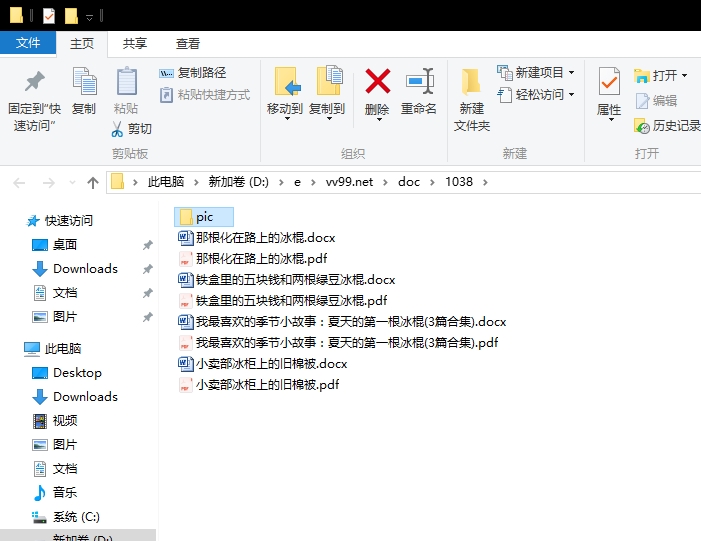Expand chevron after 1038 in address bar
Image resolution: width=701 pixels, height=541 pixels.
(x=486, y=182)
